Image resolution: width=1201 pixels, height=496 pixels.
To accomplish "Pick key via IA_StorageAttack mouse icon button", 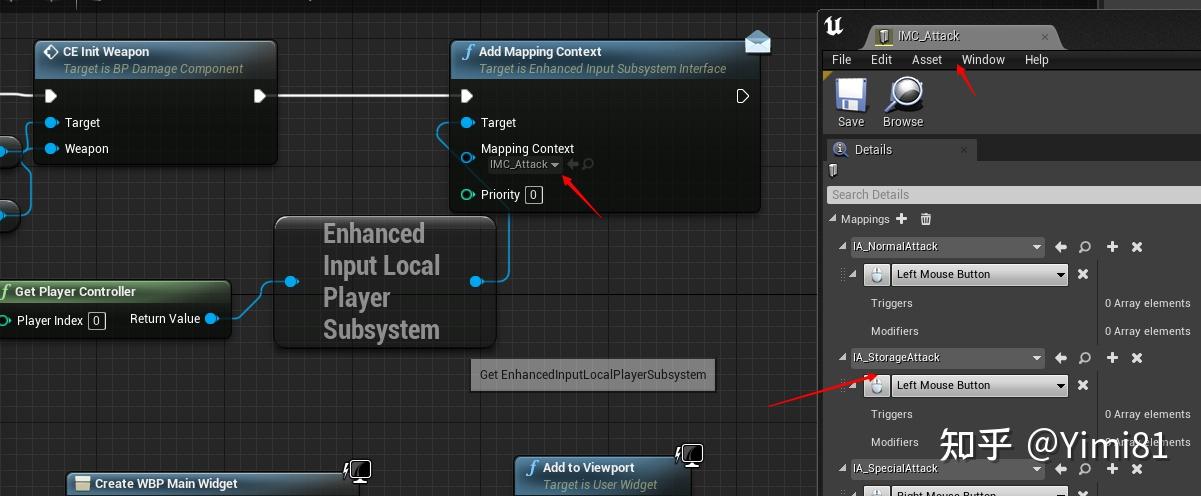I will point(876,385).
